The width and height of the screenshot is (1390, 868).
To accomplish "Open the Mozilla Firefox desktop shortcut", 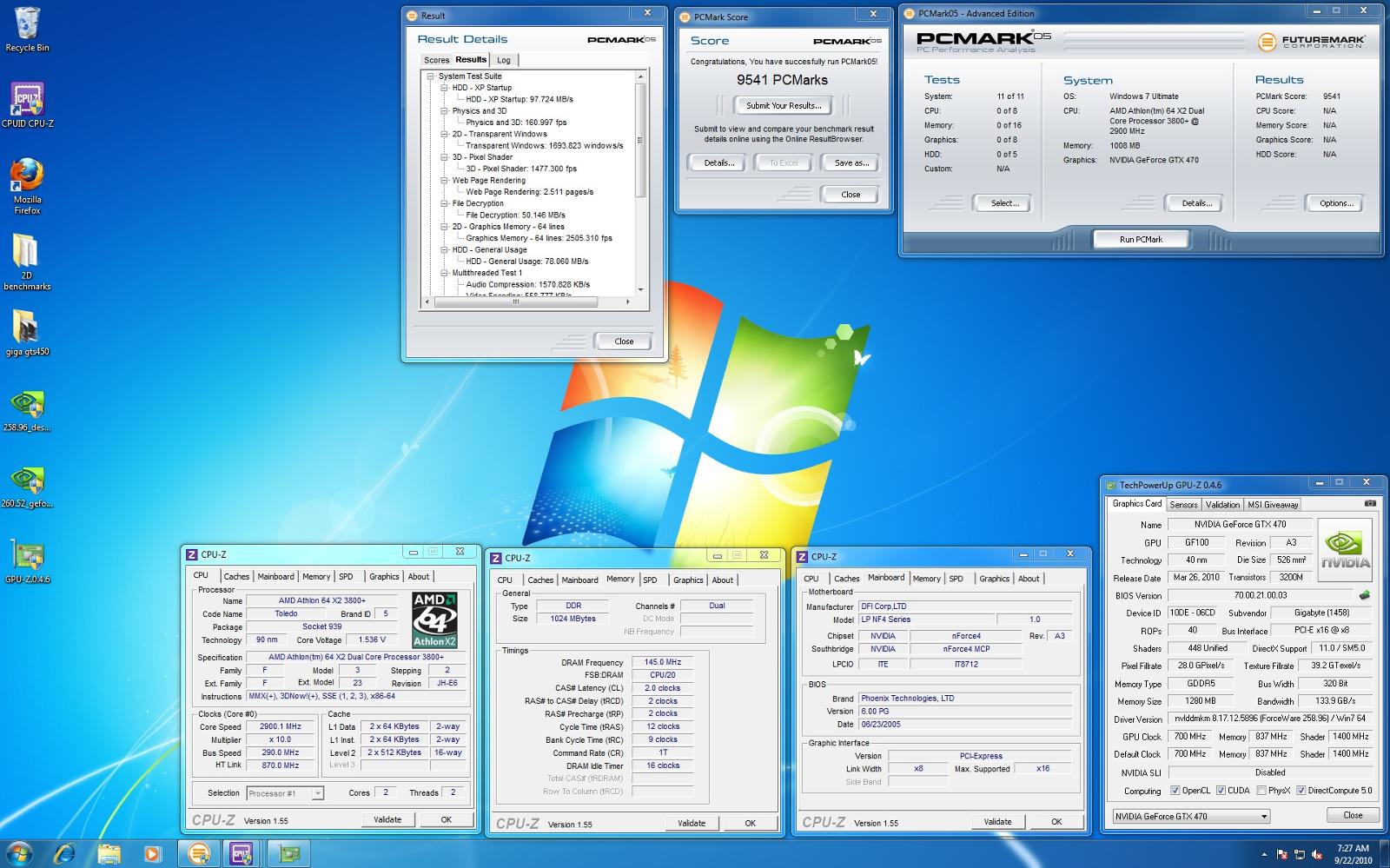I will point(27,186).
